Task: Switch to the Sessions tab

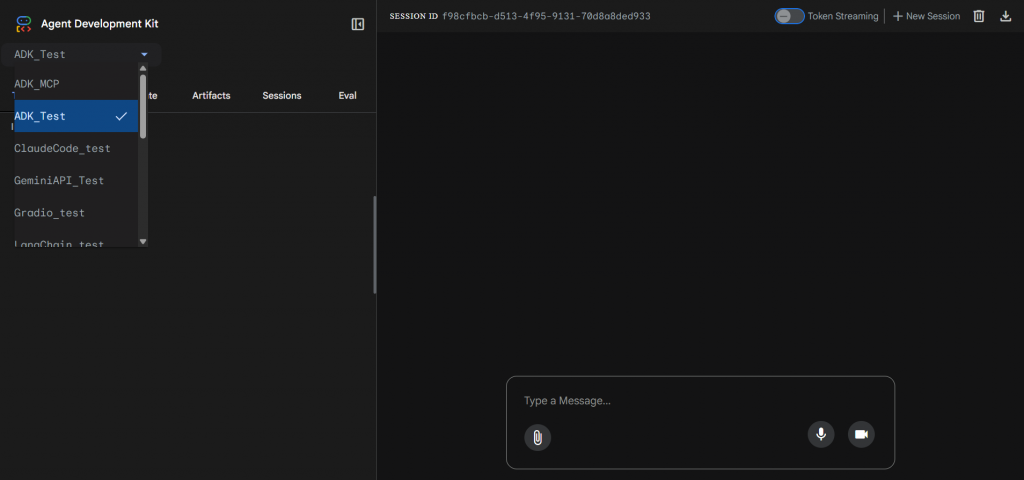Action: 281,95
